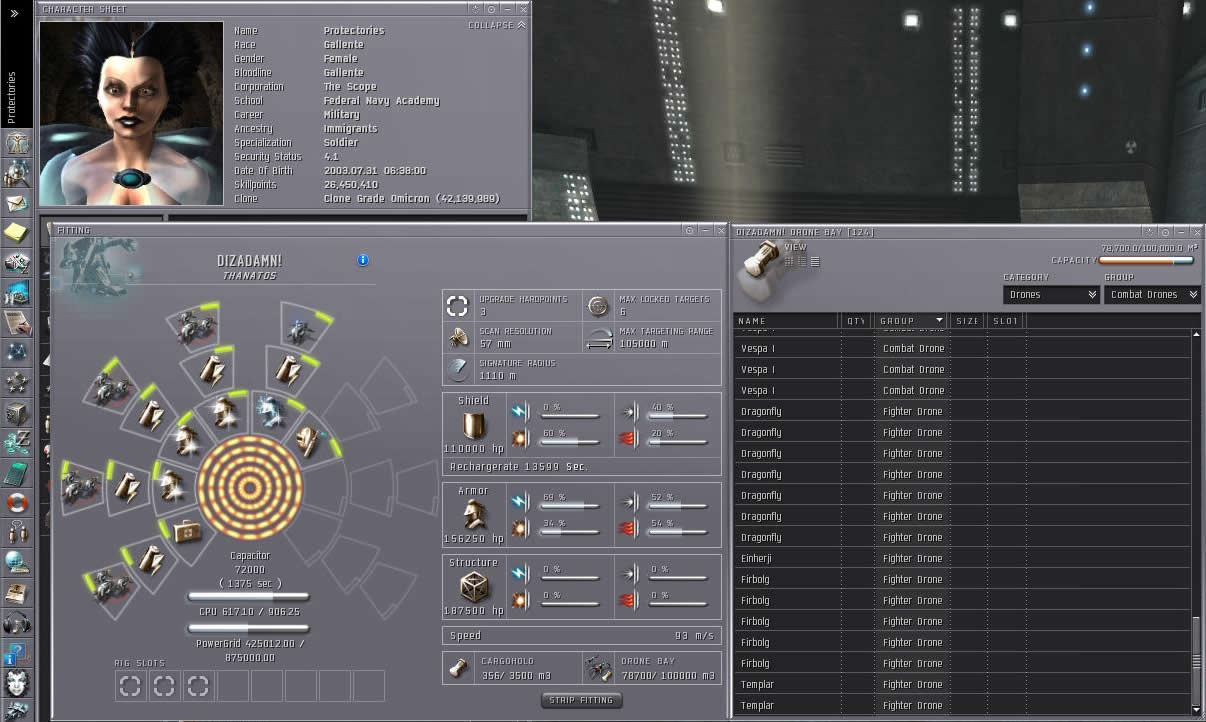The width and height of the screenshot is (1206, 722).
Task: Click the Scan Resolution icon
Action: pos(457,337)
